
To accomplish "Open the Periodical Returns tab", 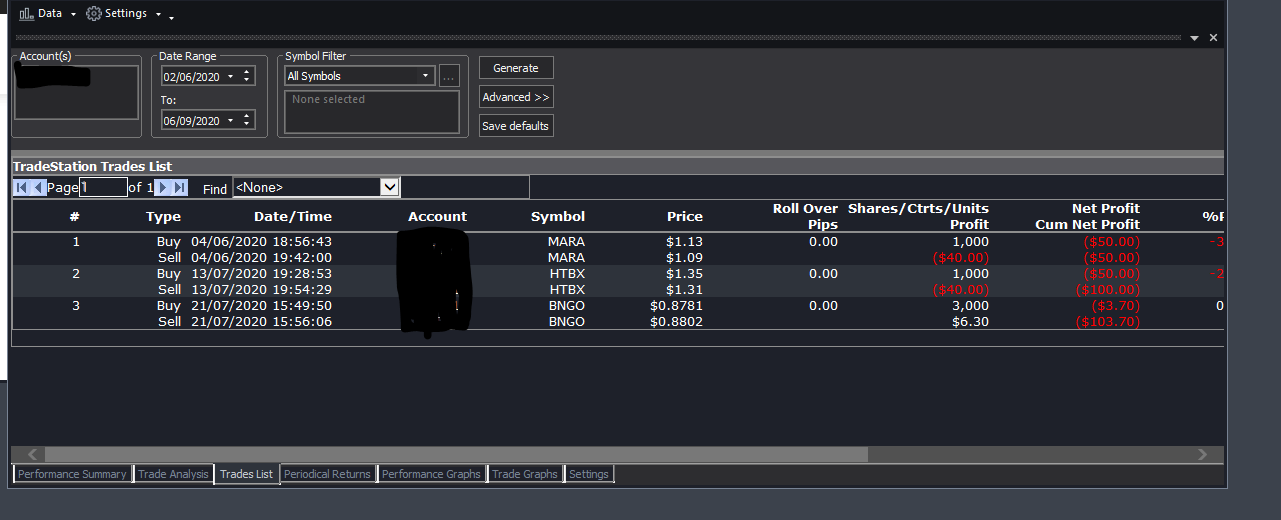I will coord(327,474).
